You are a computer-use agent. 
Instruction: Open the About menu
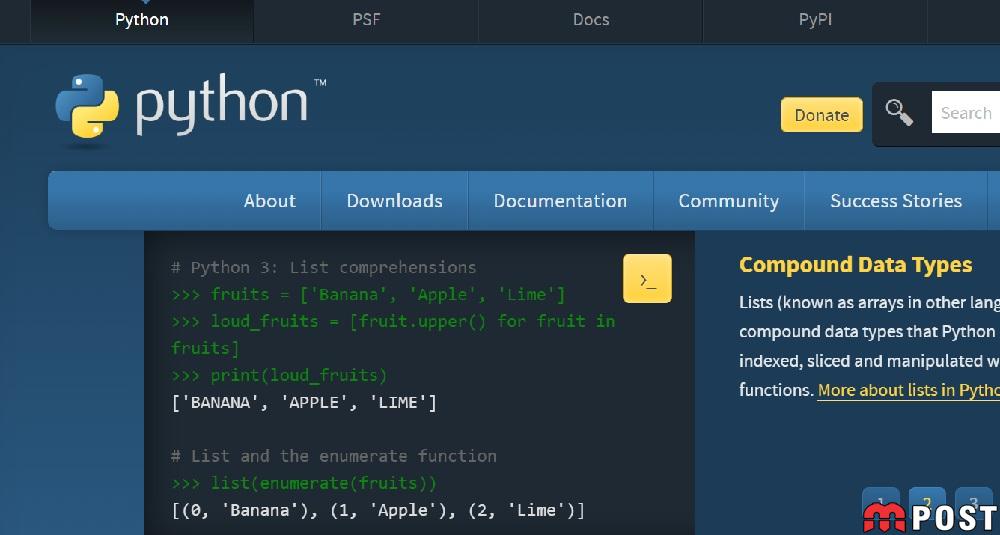[x=269, y=201]
